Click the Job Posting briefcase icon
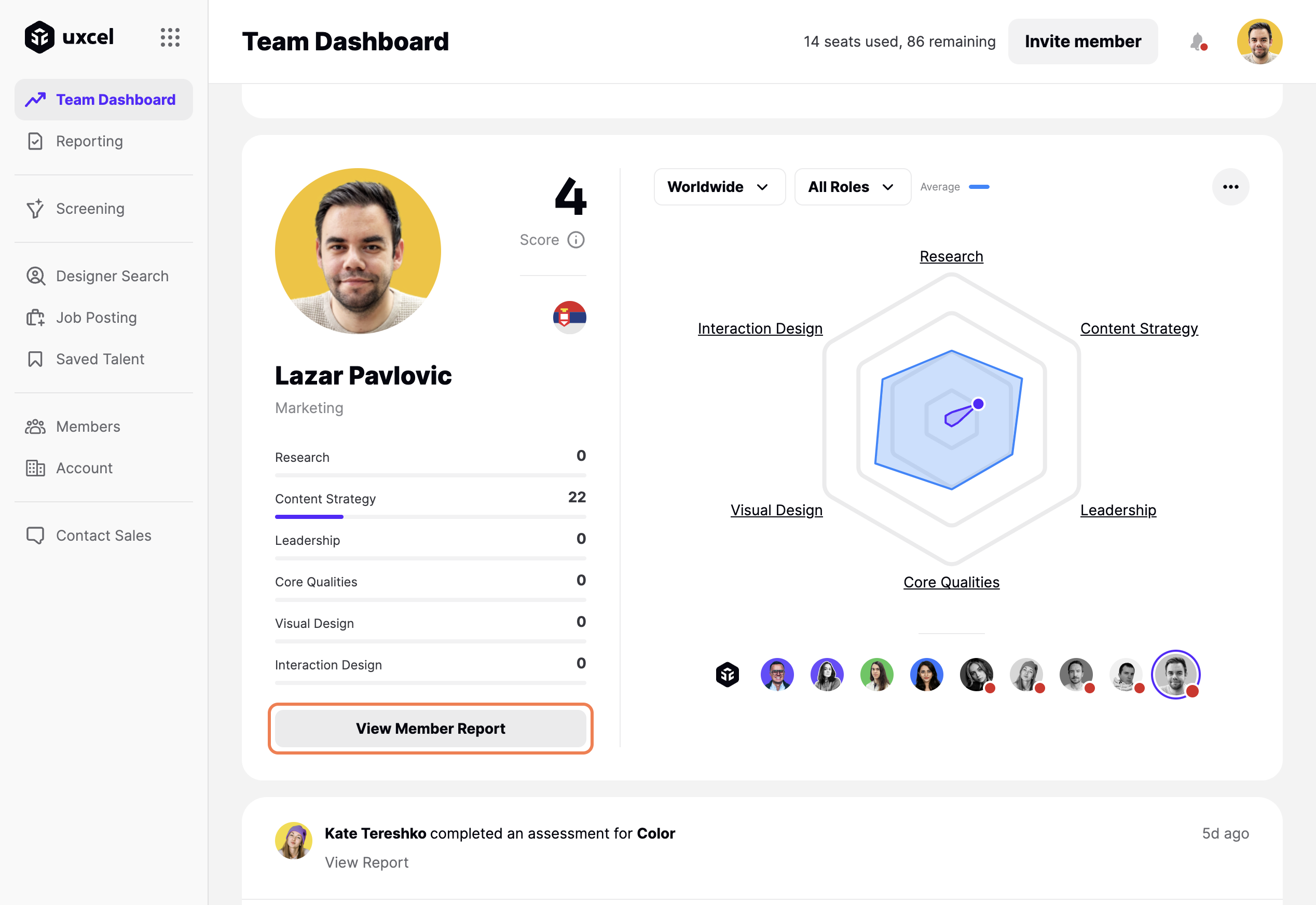Screen dimensions: 1316x905 [35, 318]
